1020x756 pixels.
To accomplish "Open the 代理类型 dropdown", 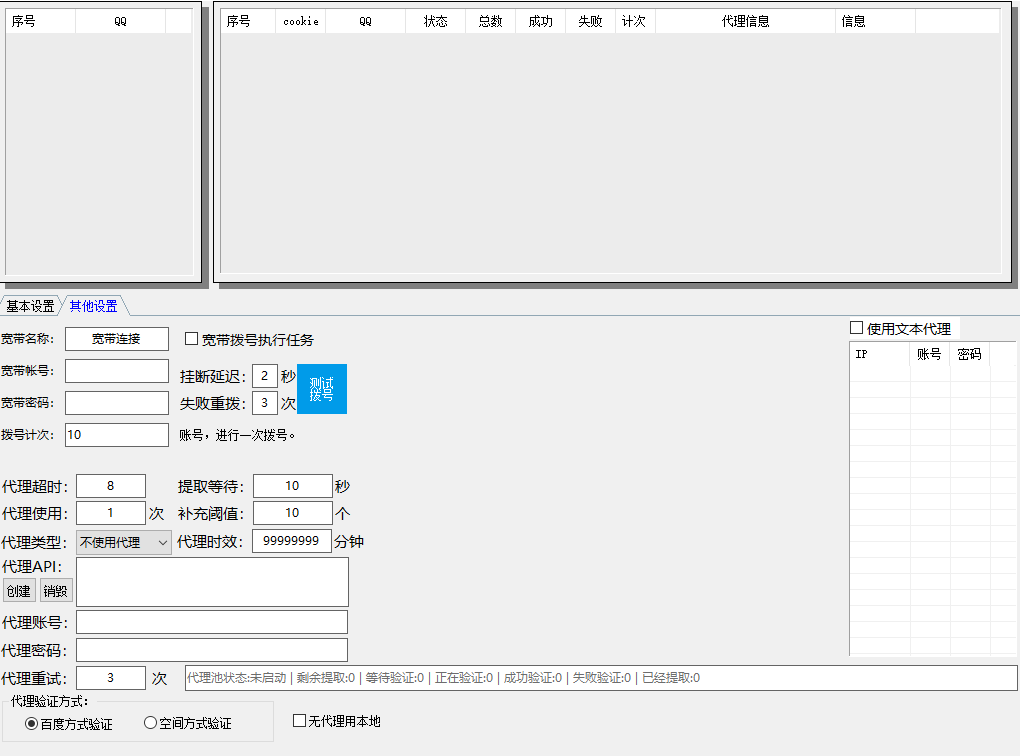I will pos(124,543).
